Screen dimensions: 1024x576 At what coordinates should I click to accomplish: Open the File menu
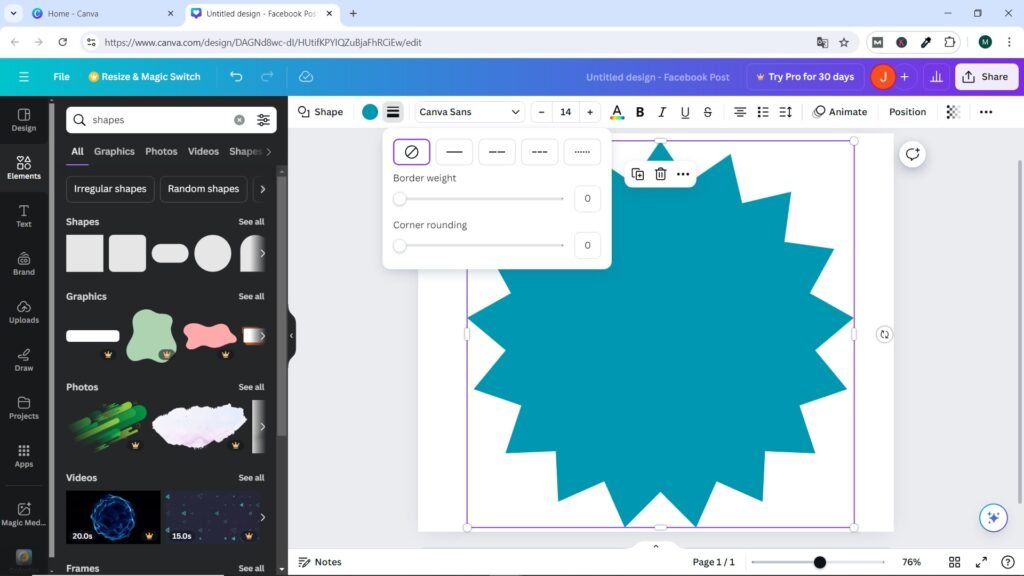(61, 77)
